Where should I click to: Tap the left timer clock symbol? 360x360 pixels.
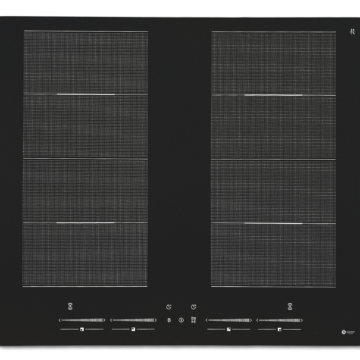click(x=169, y=307)
